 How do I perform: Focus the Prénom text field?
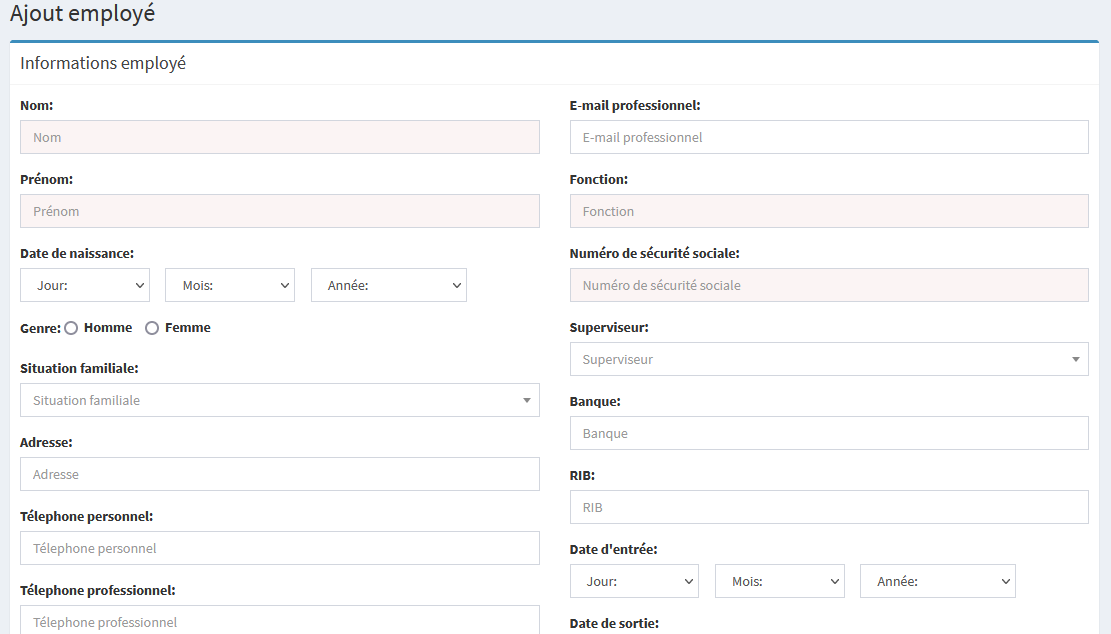click(279, 211)
